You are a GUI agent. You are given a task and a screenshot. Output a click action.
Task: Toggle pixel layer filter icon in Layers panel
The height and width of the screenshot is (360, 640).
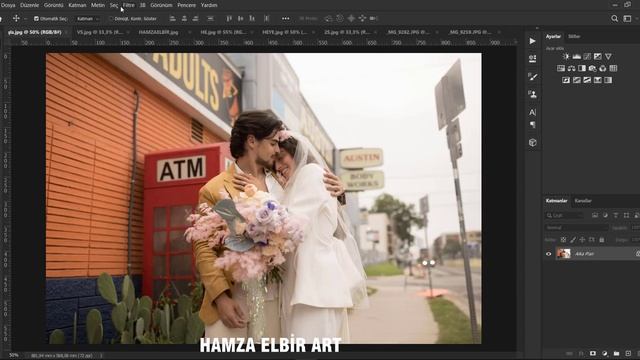595,215
